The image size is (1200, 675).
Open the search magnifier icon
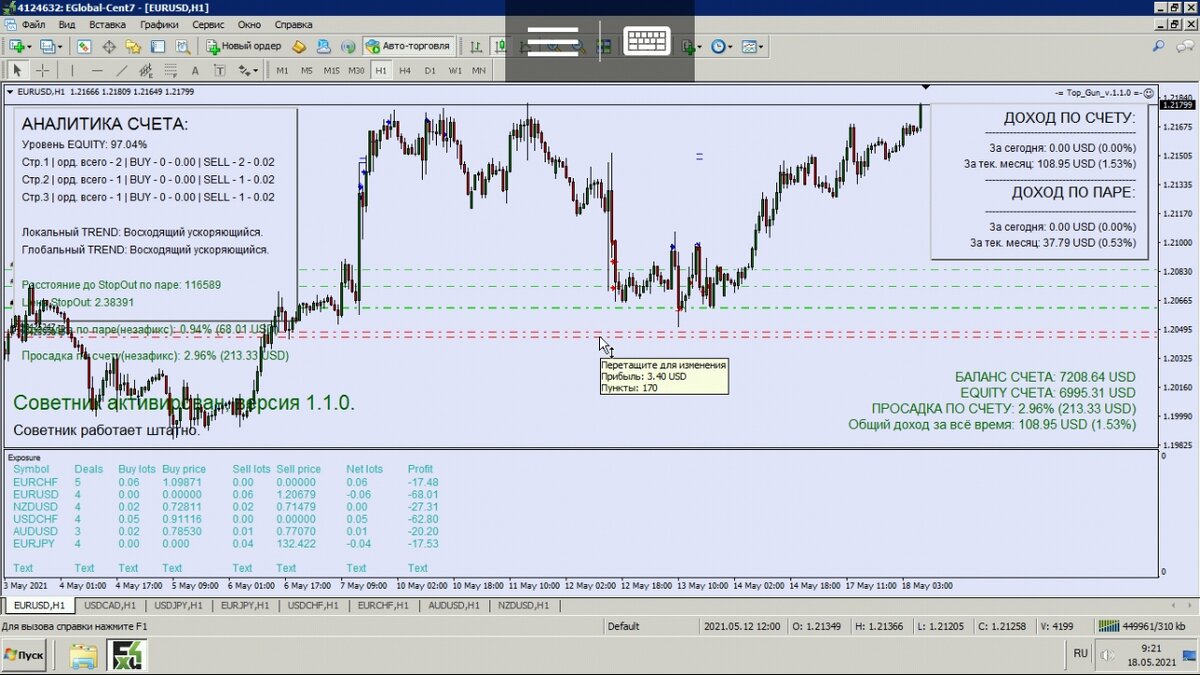(x=1158, y=46)
